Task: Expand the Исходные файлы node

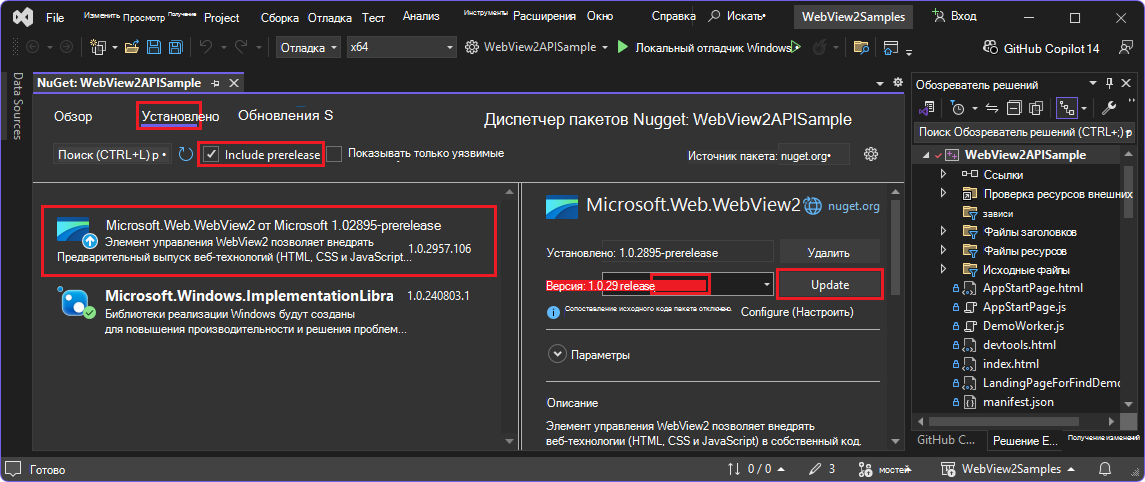Action: 943,269
